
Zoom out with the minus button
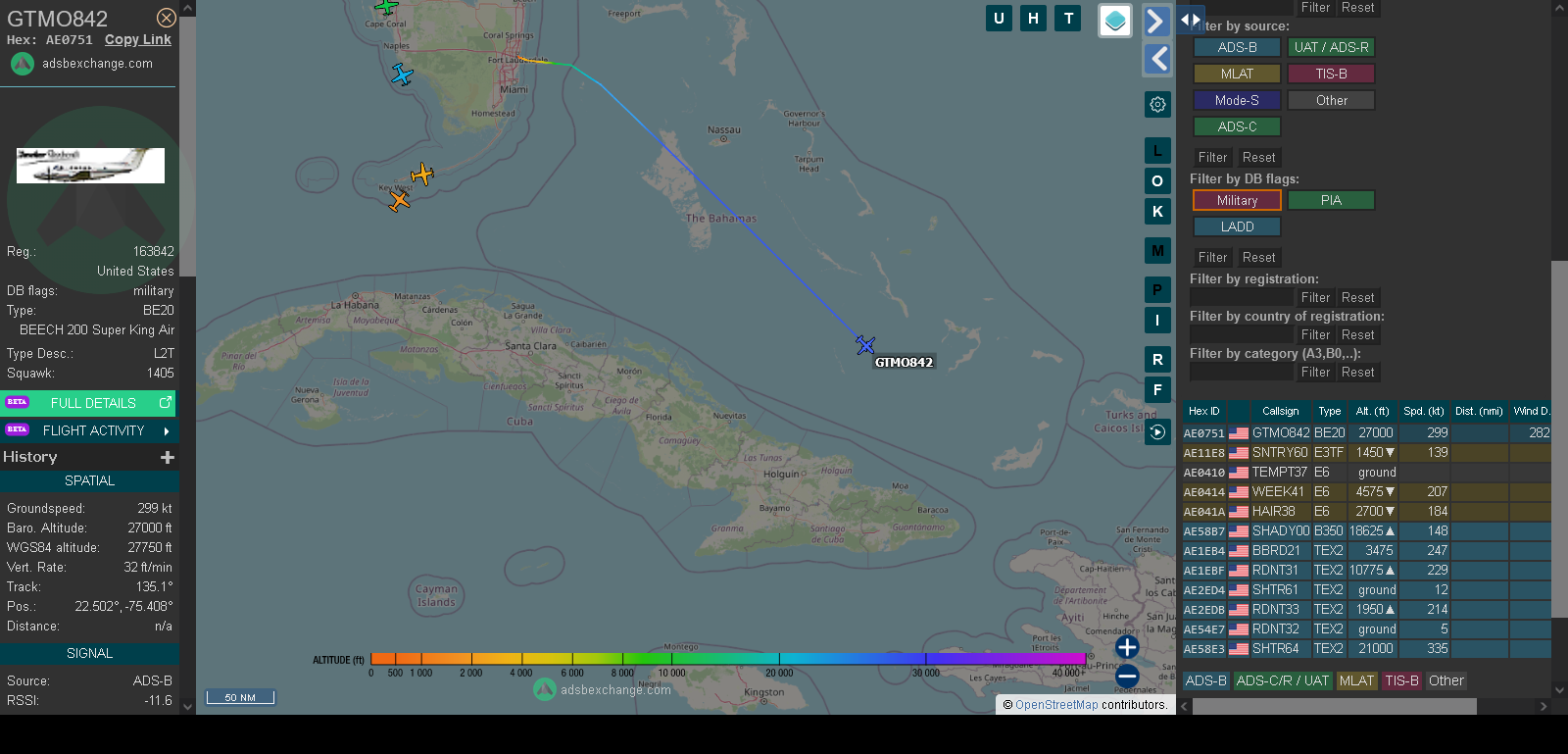[x=1127, y=676]
